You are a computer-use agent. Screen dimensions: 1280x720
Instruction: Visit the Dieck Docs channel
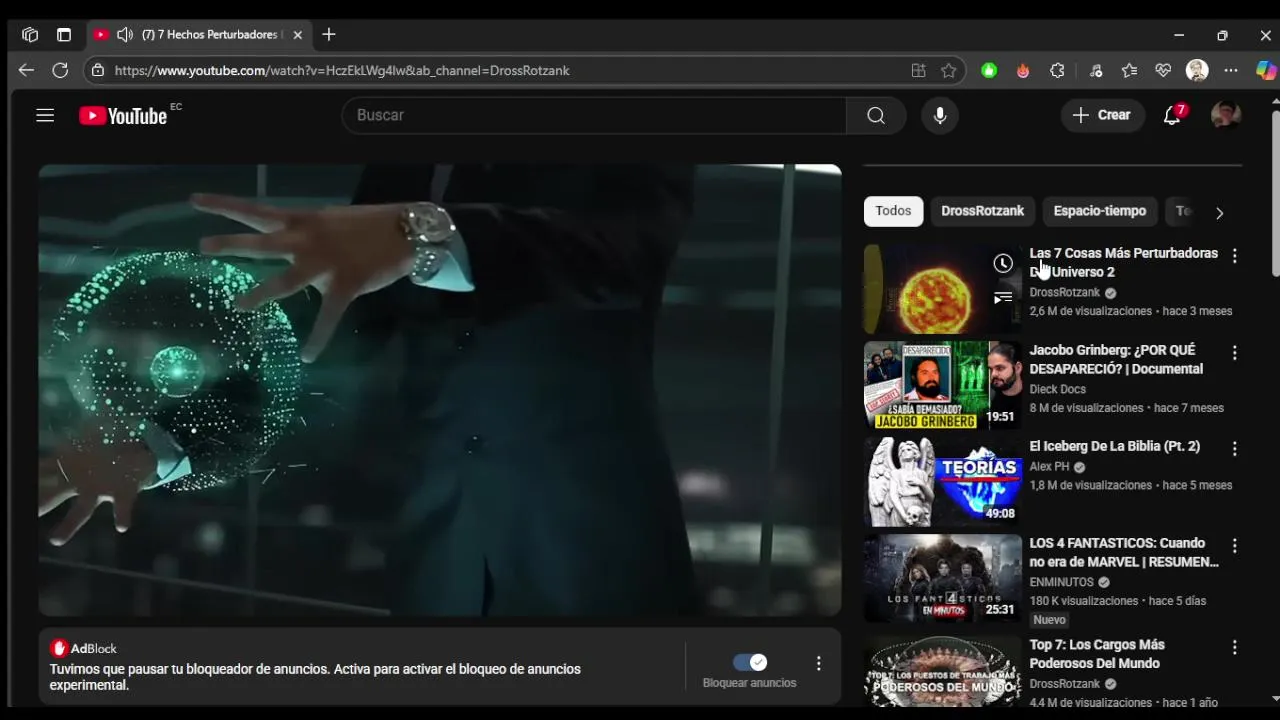tap(1057, 389)
